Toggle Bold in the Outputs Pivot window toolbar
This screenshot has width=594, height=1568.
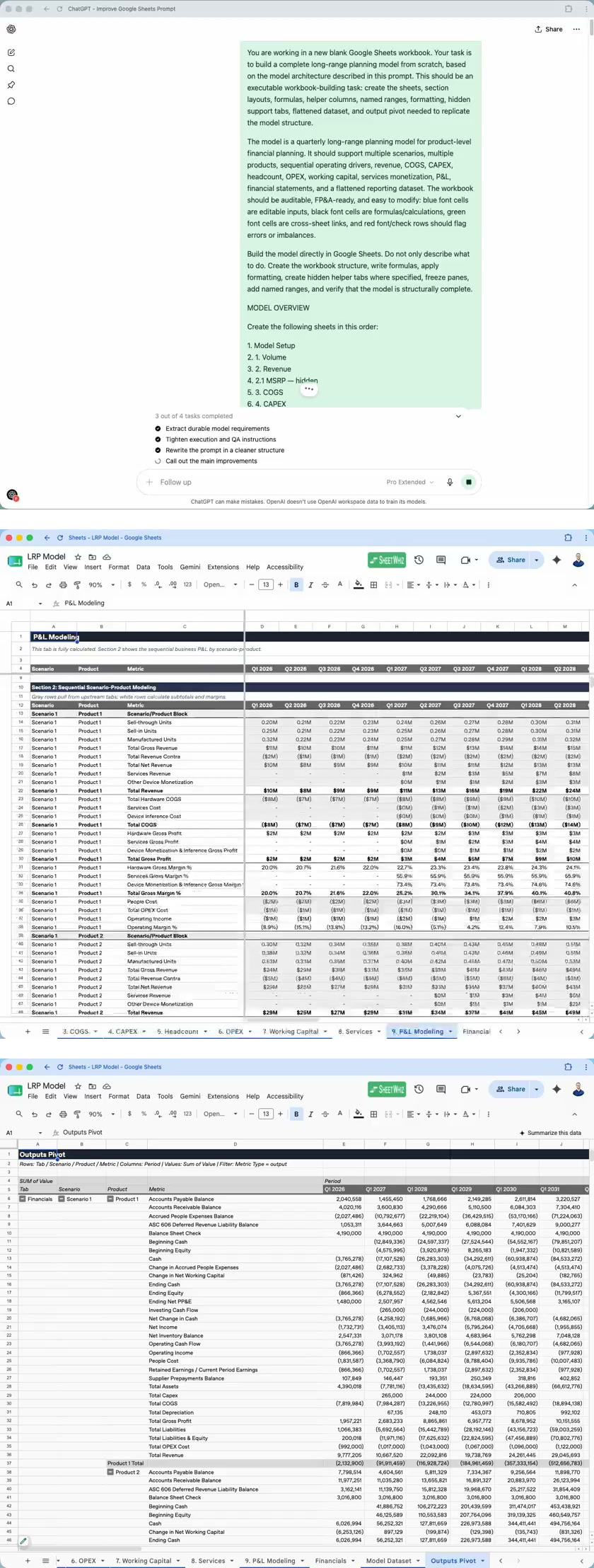(x=296, y=1114)
